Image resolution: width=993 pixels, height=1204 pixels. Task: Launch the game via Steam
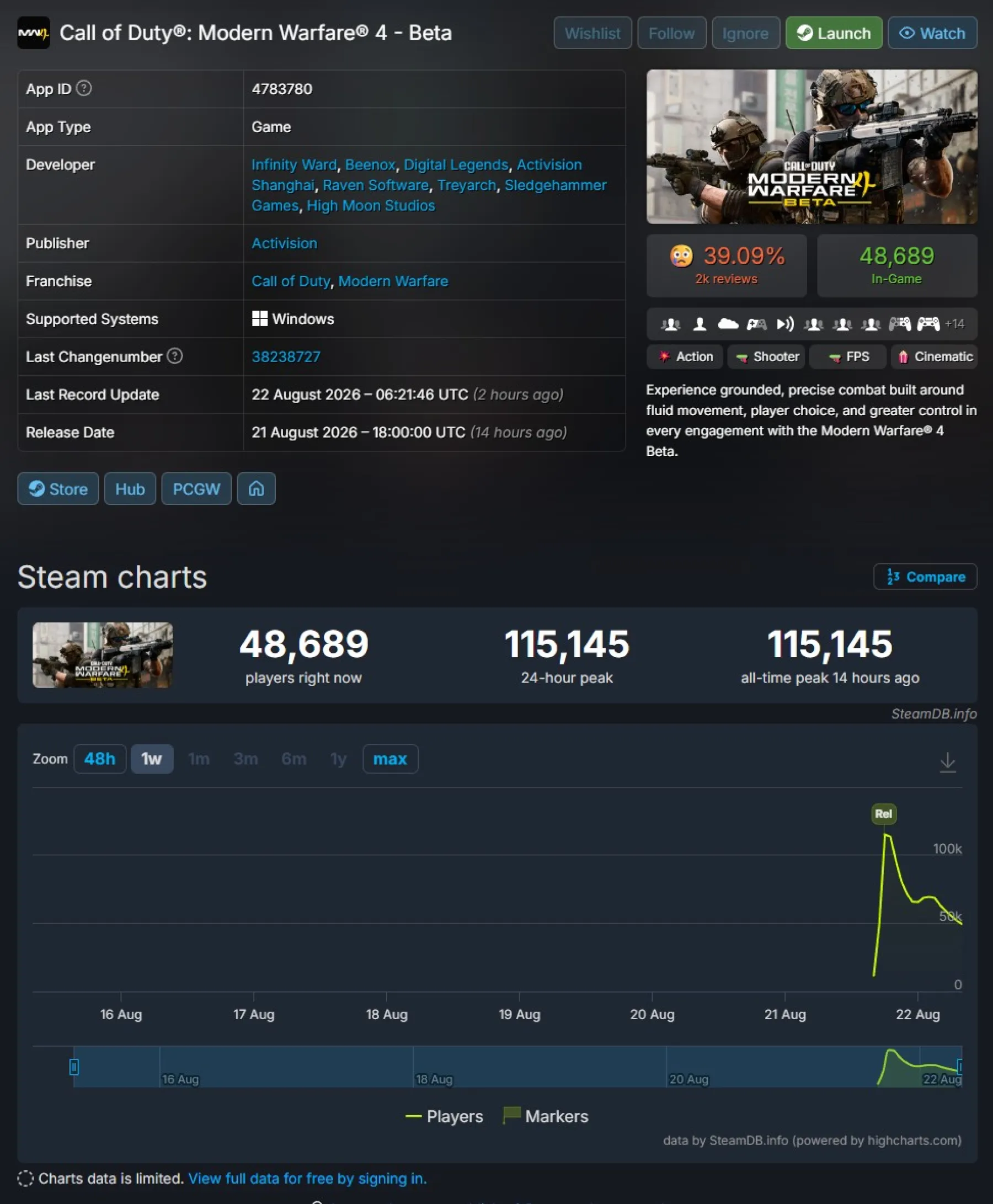coord(834,33)
